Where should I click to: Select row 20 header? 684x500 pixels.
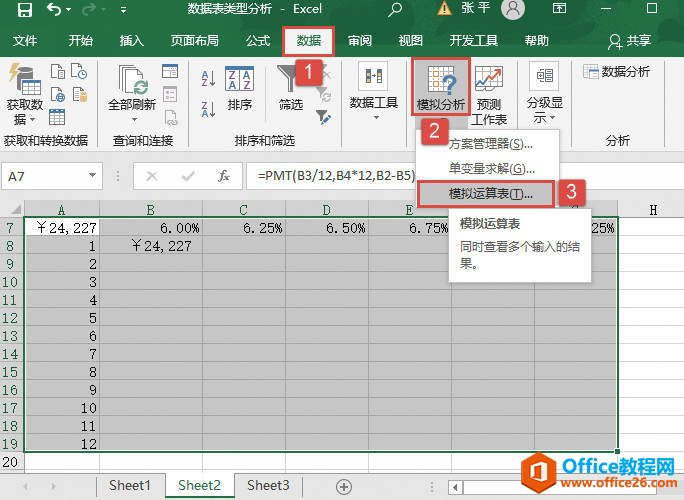(x=11, y=462)
